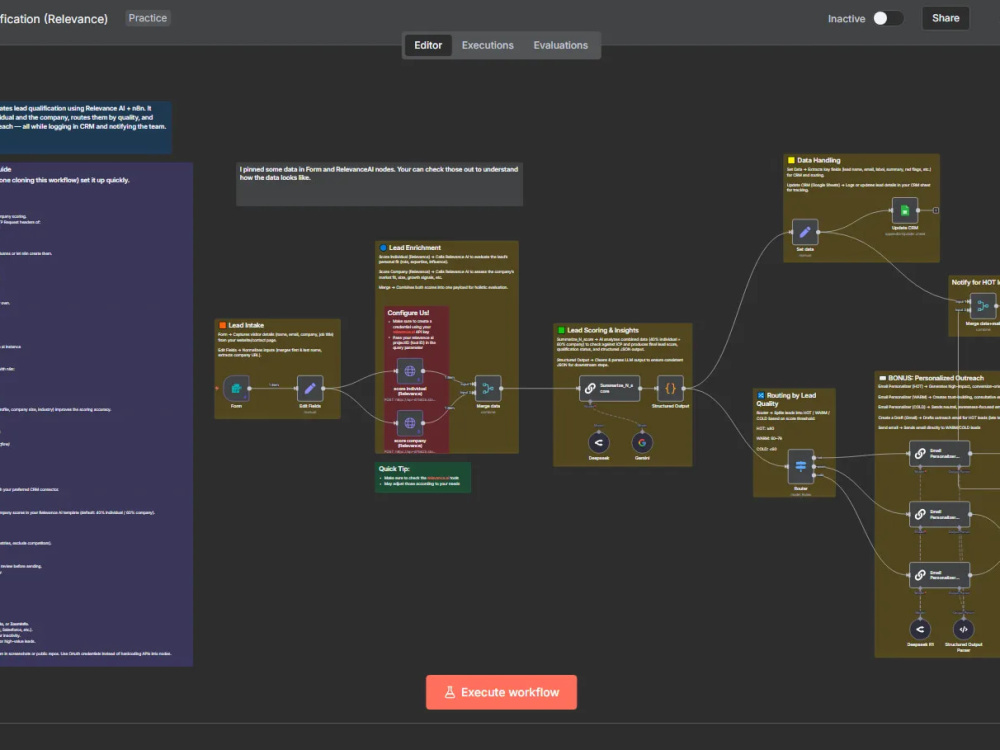Open the Set data node in Data Handling

[x=805, y=232]
